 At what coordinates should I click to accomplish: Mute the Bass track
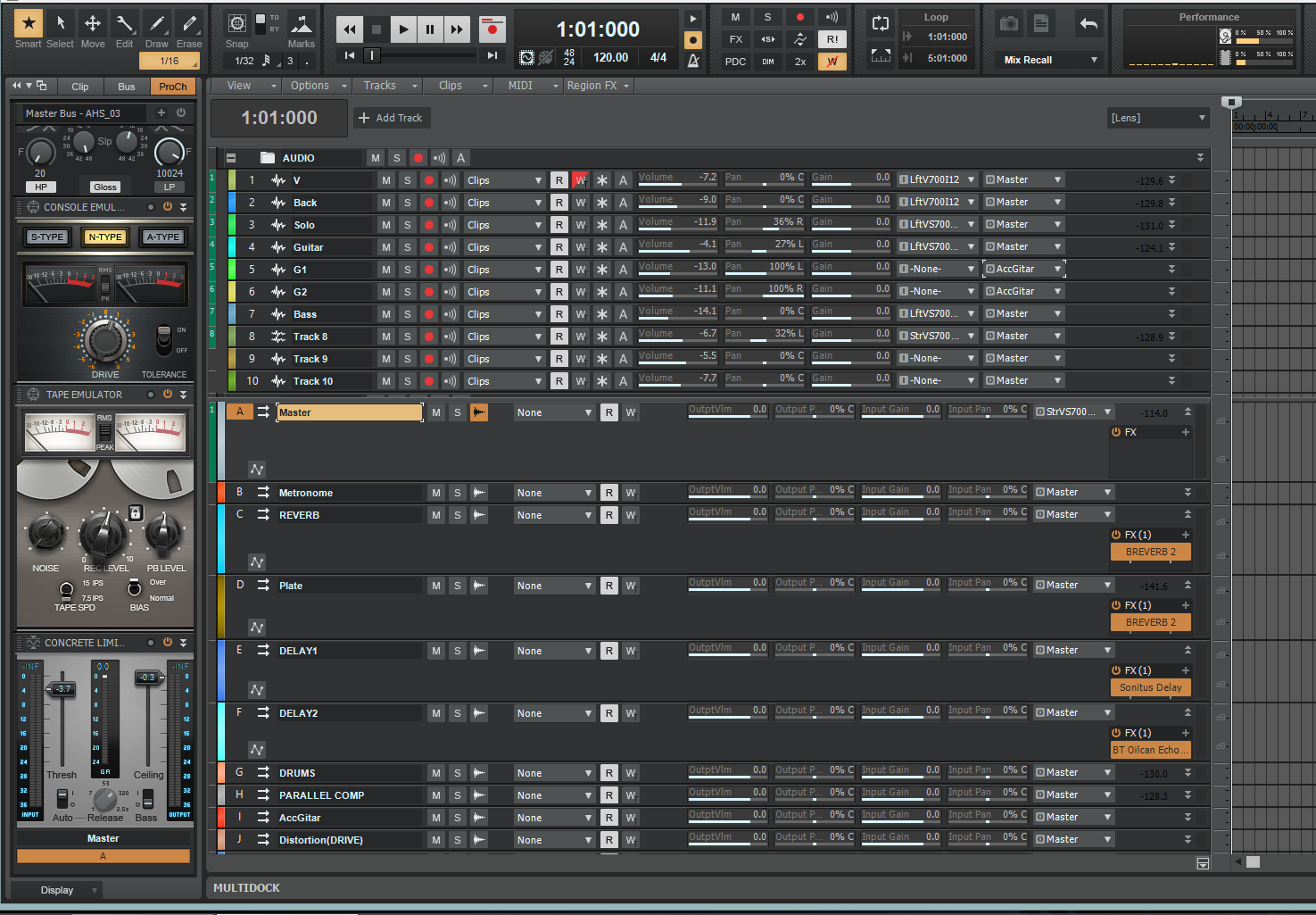386,314
